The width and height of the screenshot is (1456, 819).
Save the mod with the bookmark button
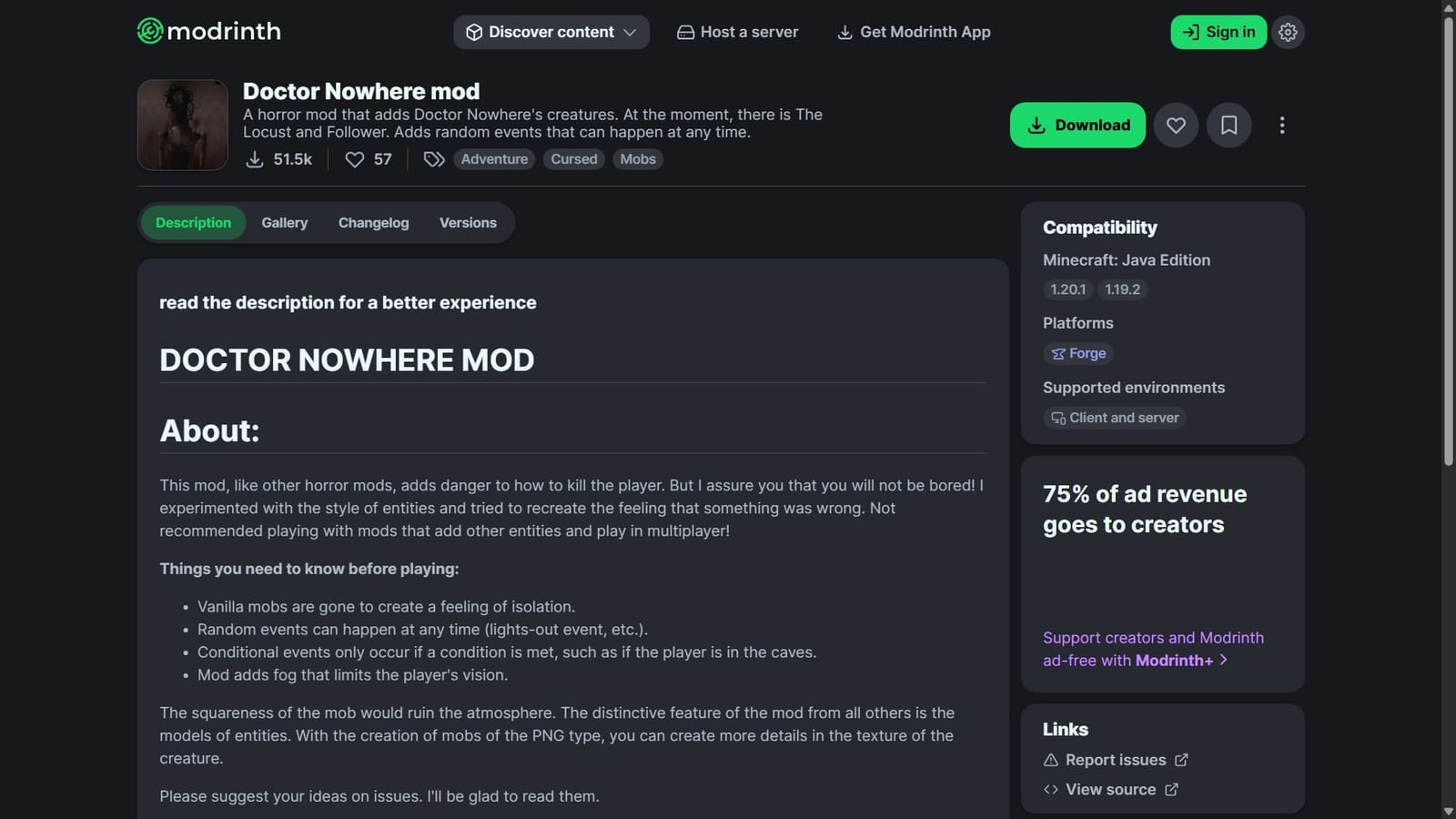click(1228, 125)
